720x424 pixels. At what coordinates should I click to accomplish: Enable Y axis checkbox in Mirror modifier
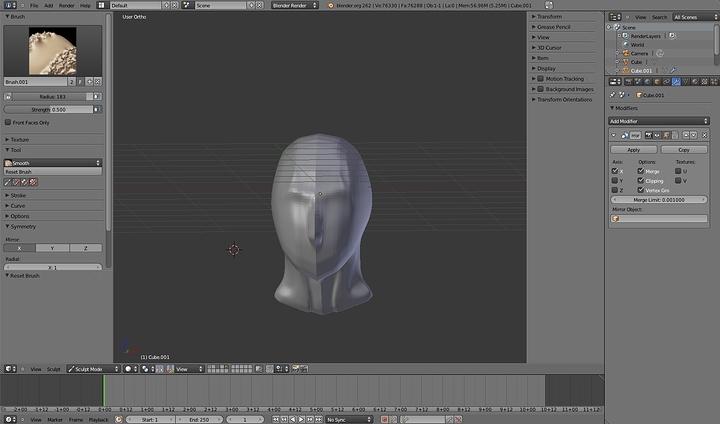click(615, 181)
